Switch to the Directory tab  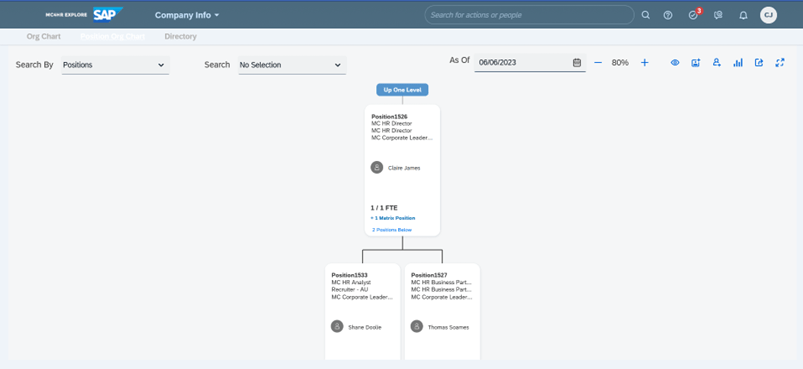tap(180, 36)
